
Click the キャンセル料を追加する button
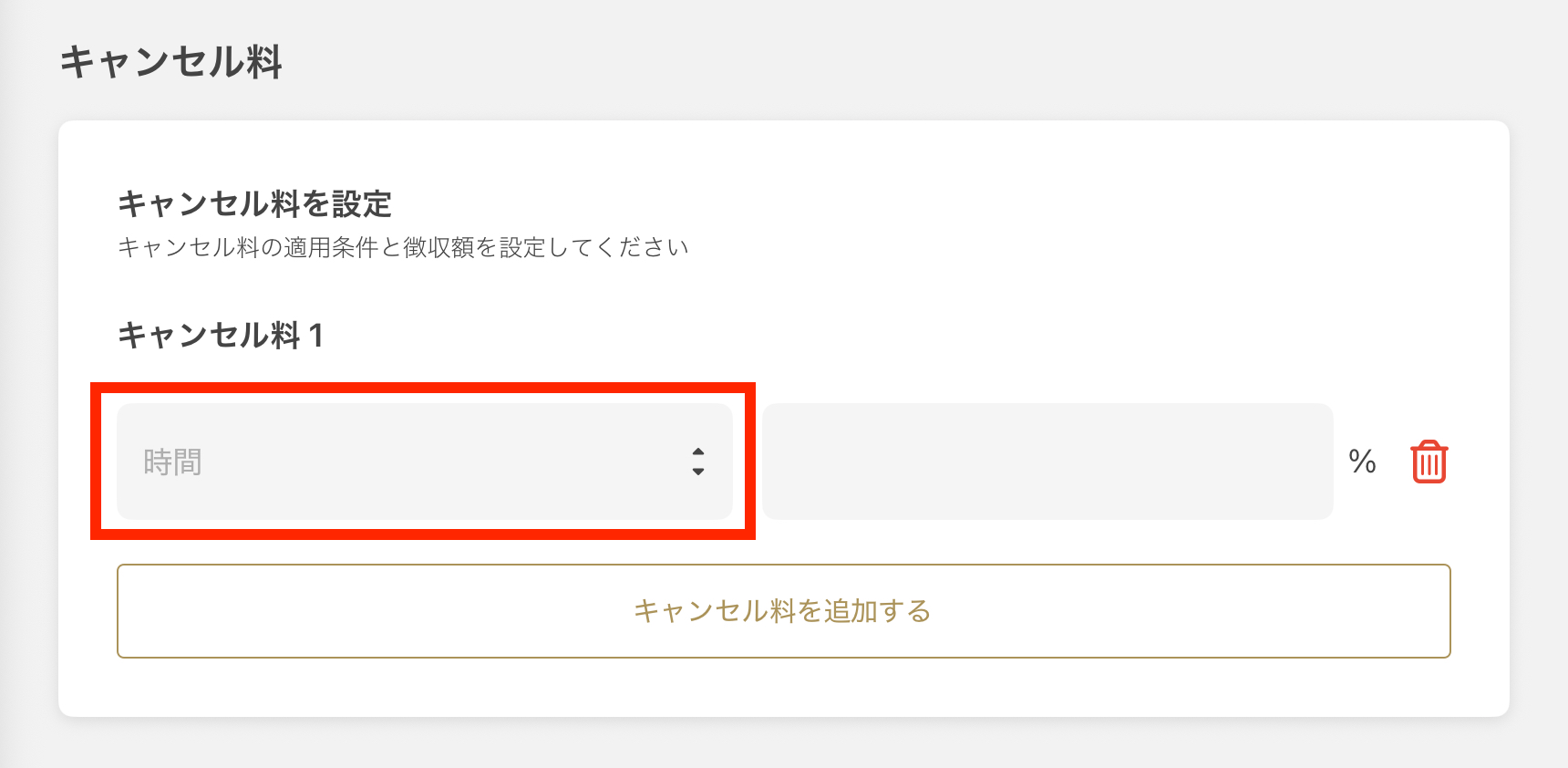tap(783, 610)
